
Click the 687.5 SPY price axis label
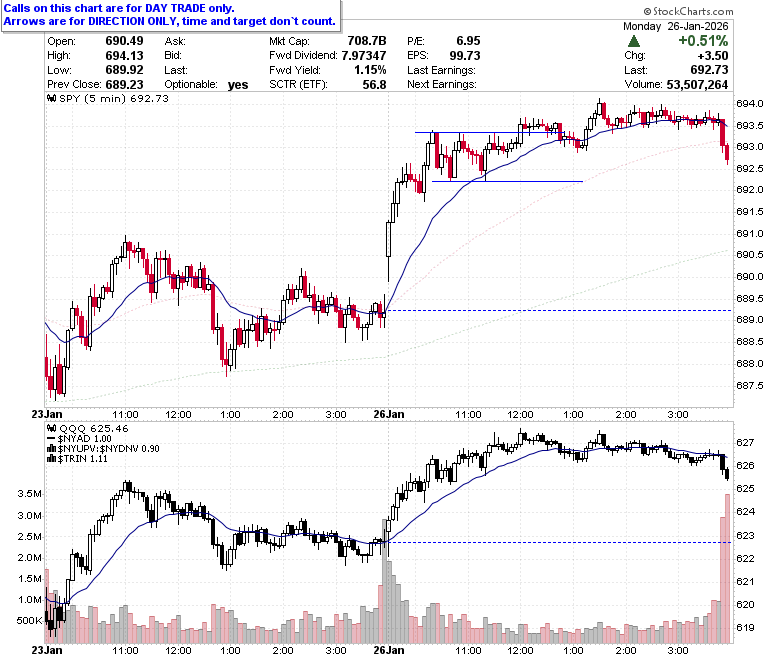click(x=749, y=385)
